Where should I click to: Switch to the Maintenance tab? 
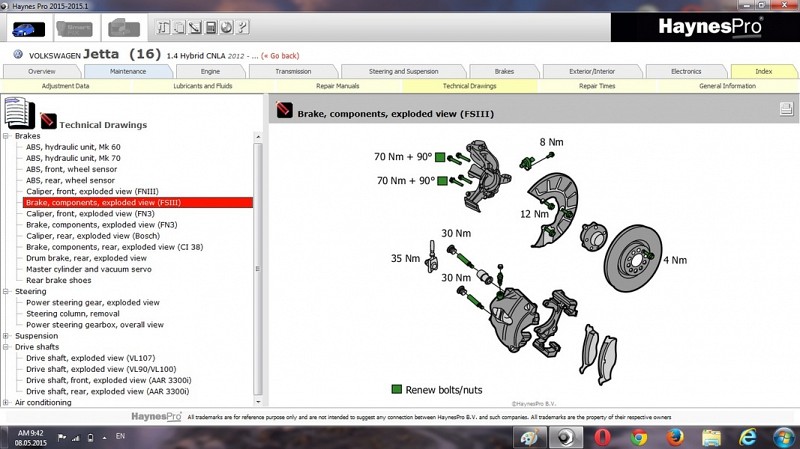pyautogui.click(x=128, y=71)
